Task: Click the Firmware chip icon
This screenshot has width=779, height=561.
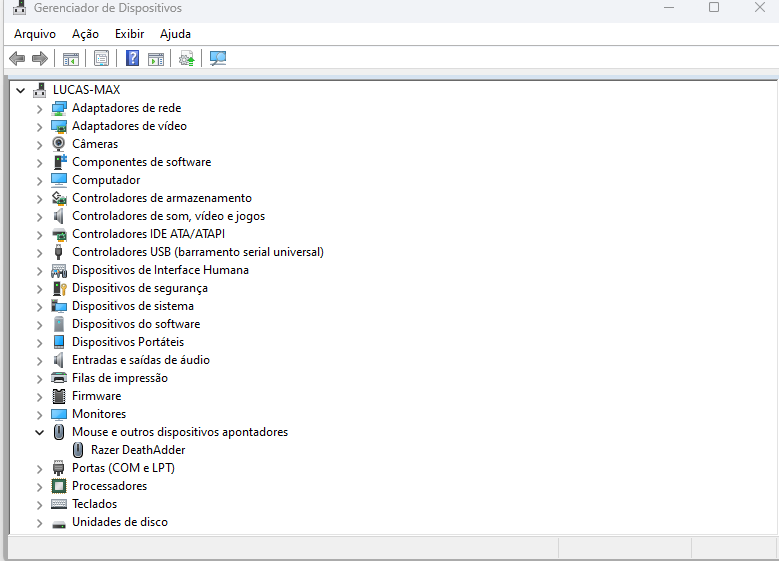Action: click(59, 396)
